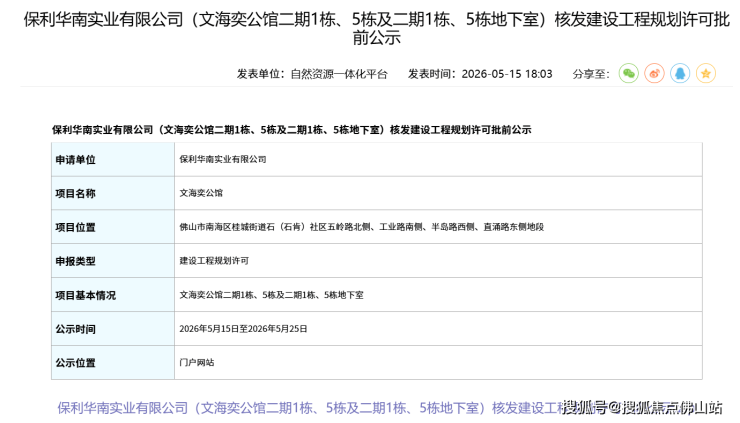Select publisher text 自然资源一体化平台
Screen dimensions: 740x423
pos(339,74)
